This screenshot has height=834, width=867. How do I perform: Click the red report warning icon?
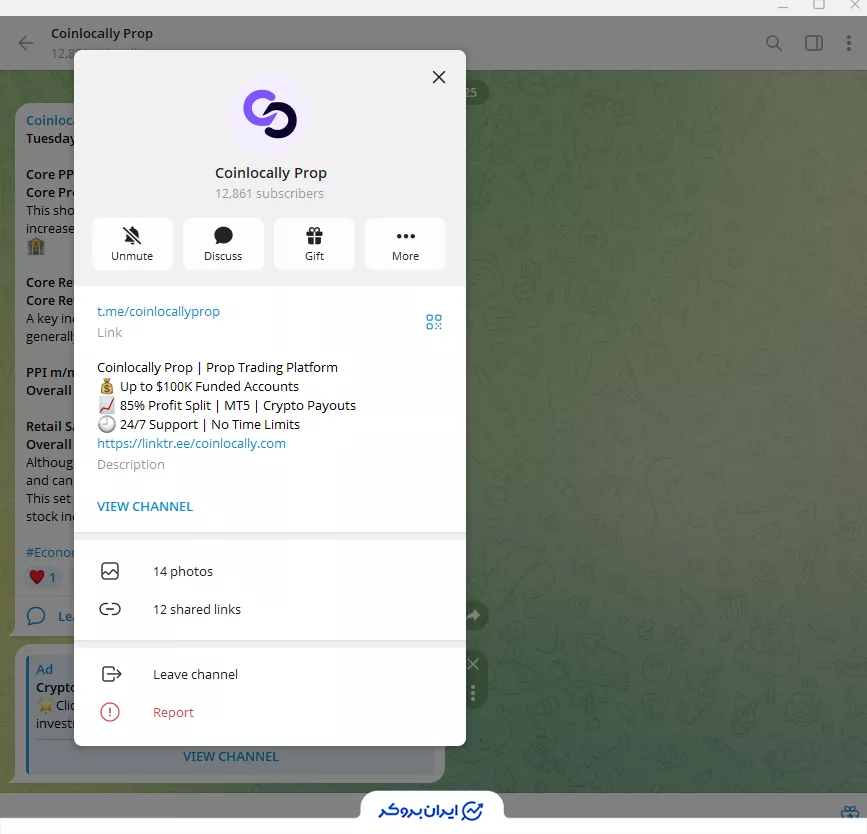coord(110,712)
